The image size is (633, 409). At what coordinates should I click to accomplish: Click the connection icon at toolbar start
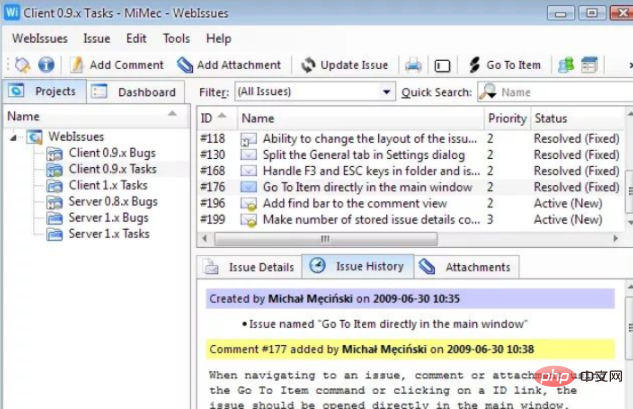pos(22,65)
